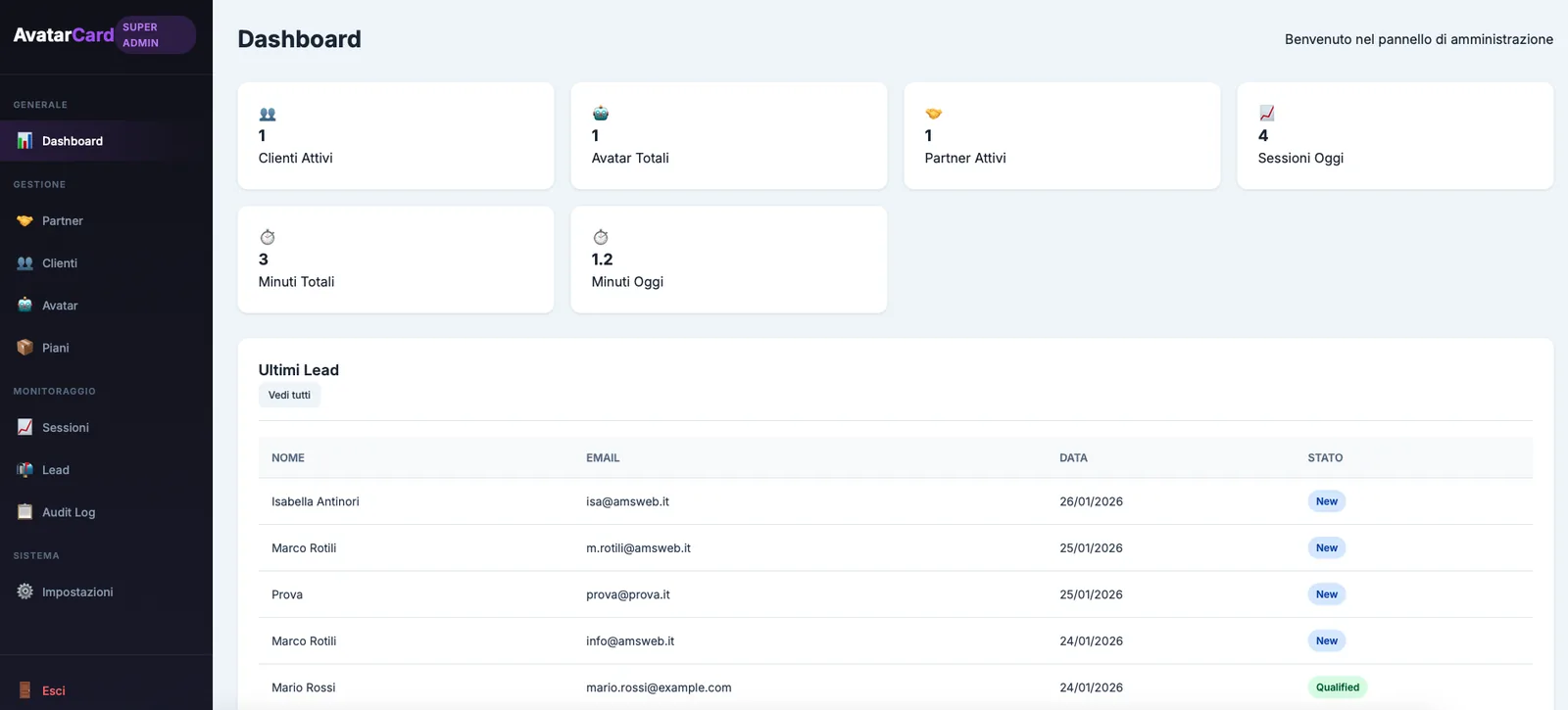Go to the Clienti section

click(x=106, y=263)
